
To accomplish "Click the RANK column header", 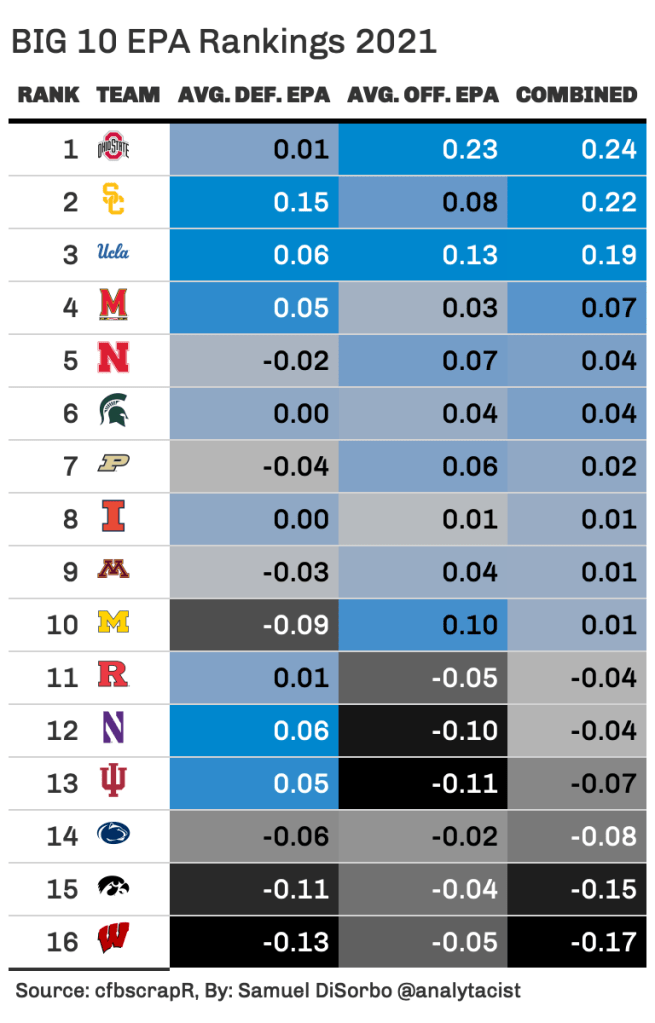I will [x=48, y=95].
